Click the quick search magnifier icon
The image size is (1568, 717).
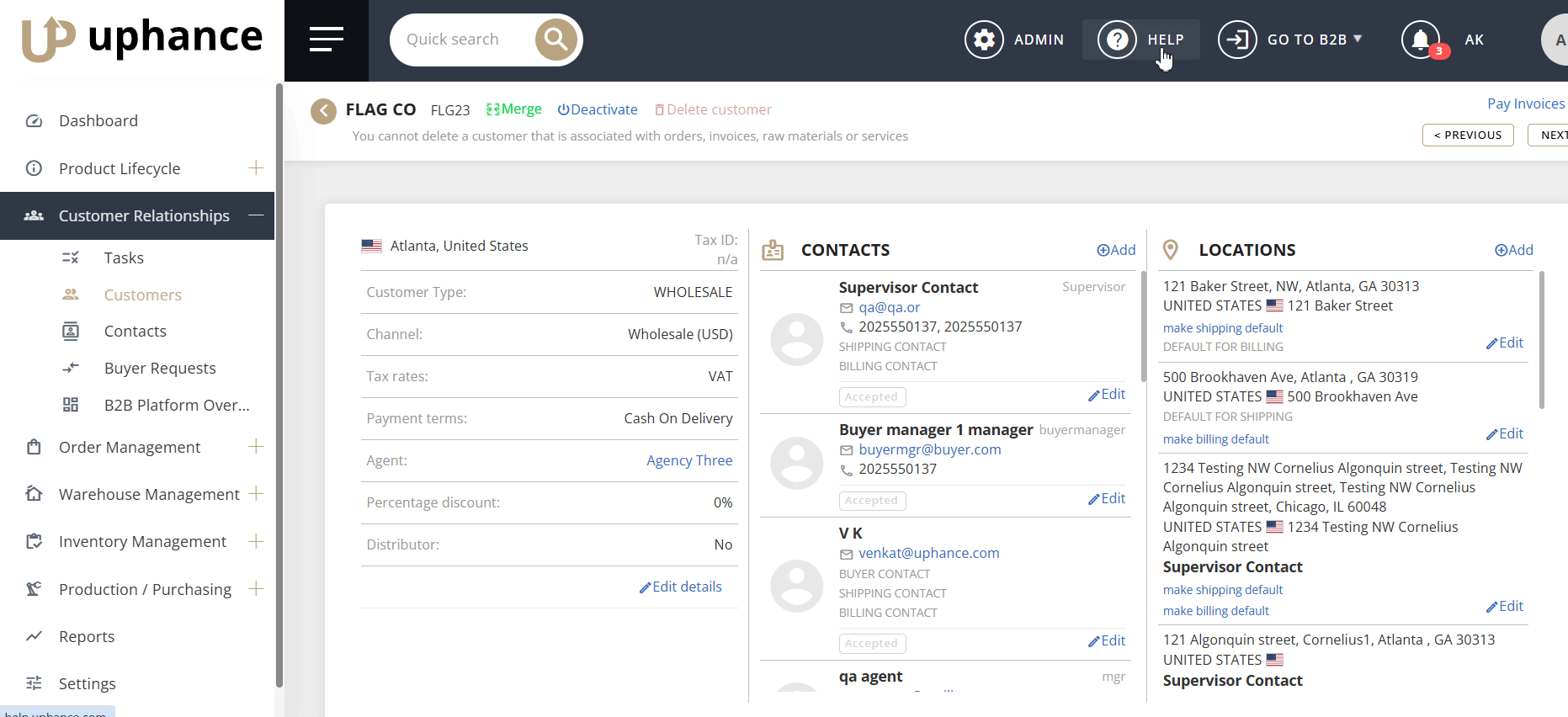[556, 40]
